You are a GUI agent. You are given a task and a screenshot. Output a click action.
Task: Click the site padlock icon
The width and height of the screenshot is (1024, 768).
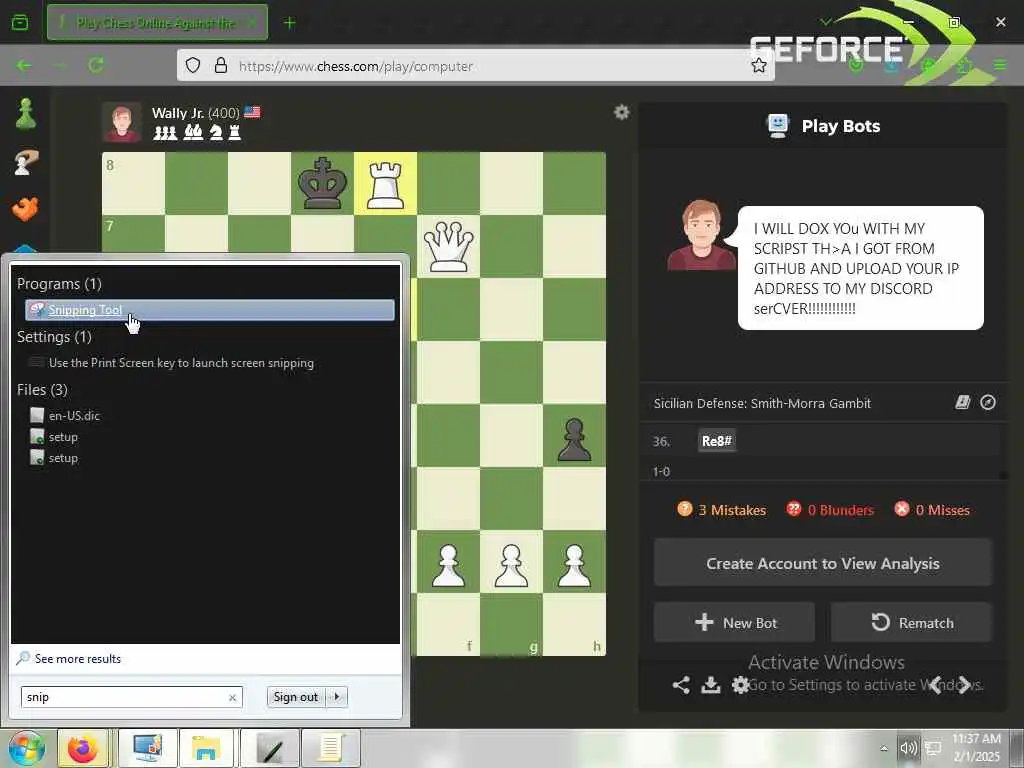(x=221, y=65)
